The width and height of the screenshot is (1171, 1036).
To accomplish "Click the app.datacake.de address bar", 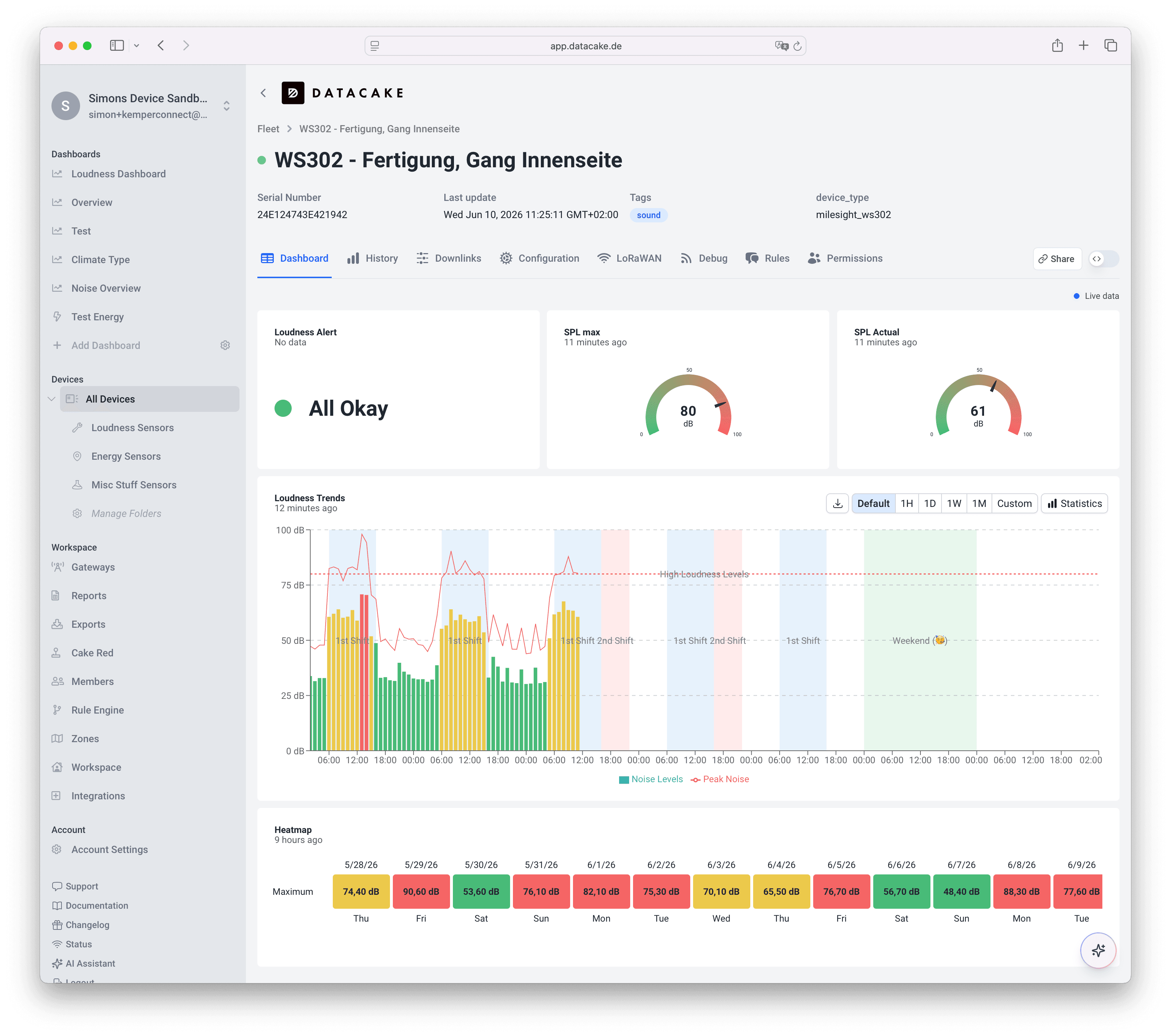I will point(585,46).
